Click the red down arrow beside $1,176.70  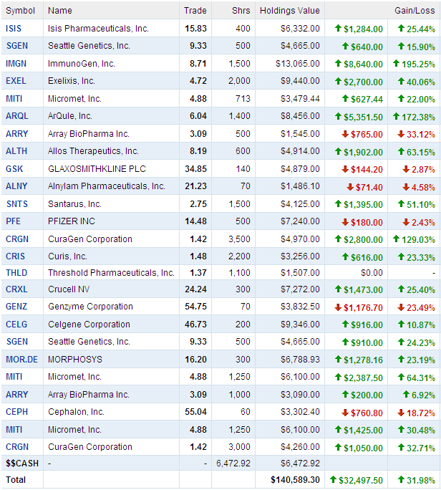click(338, 307)
